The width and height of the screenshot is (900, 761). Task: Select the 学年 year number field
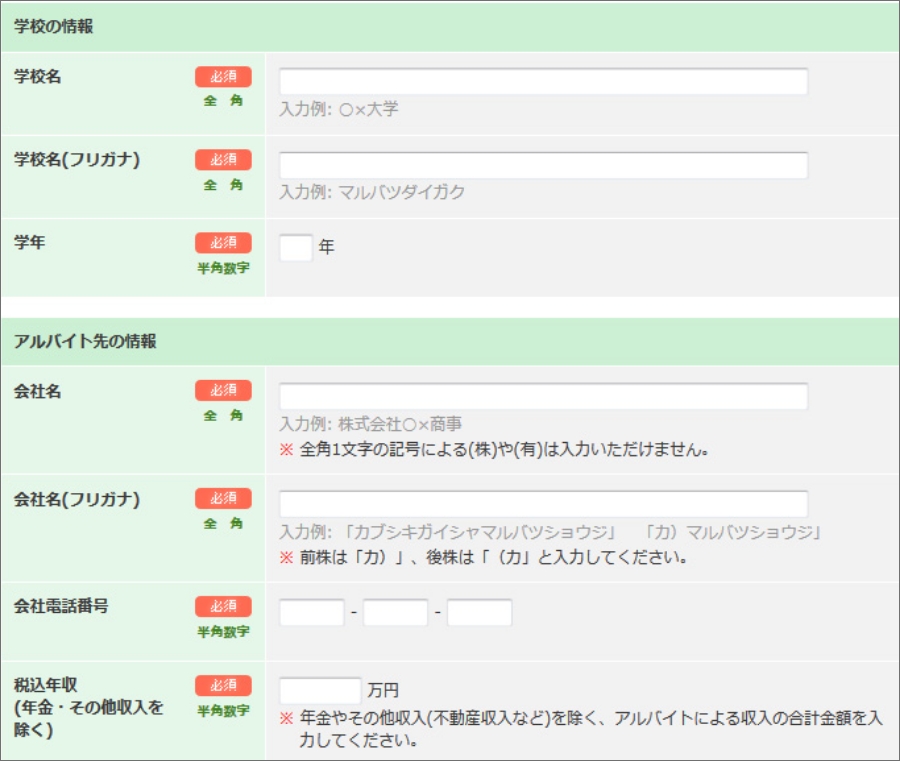(x=296, y=247)
